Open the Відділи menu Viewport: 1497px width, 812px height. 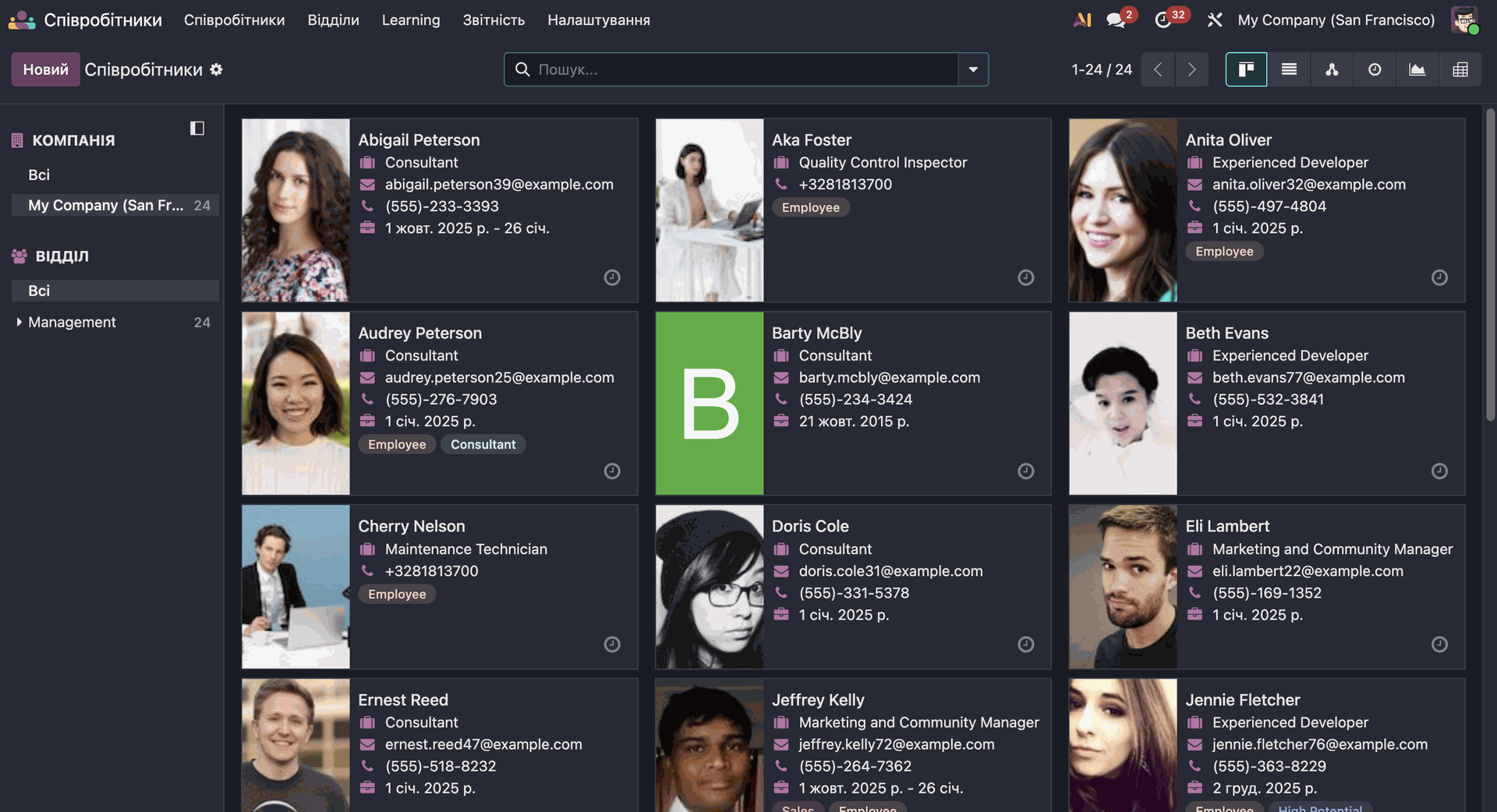[x=333, y=20]
